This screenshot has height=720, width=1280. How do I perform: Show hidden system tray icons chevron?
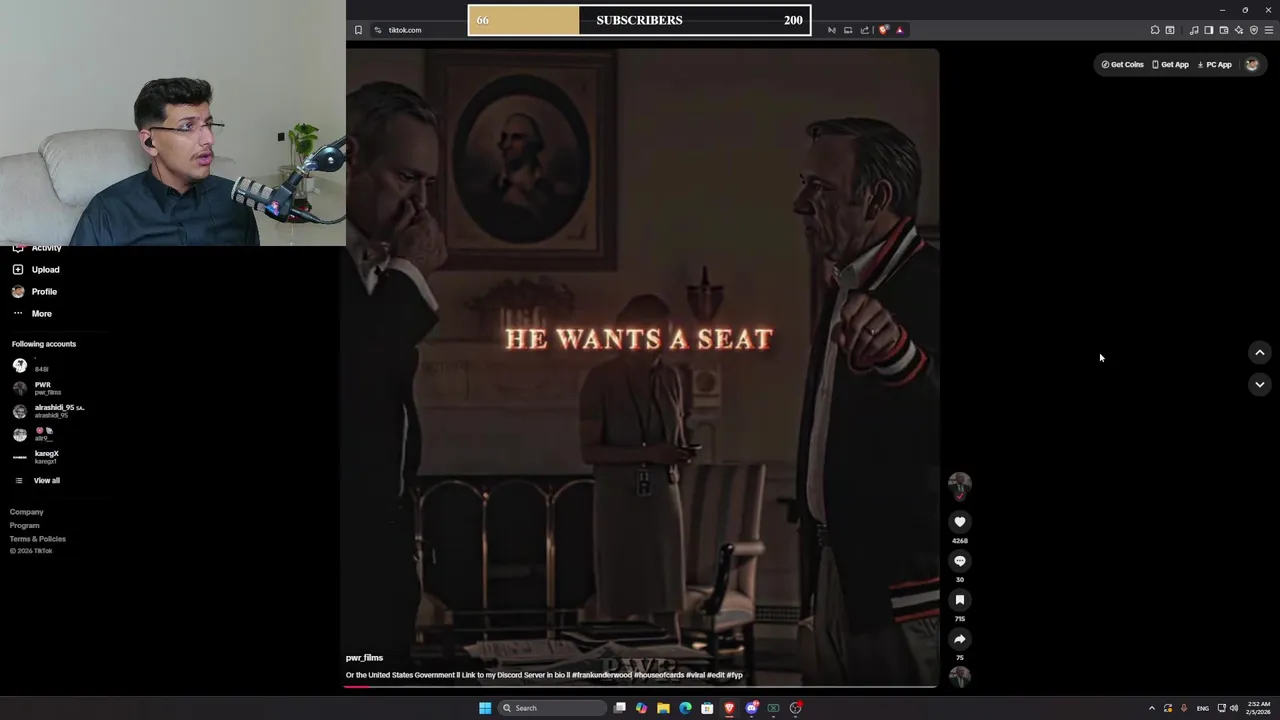pyautogui.click(x=1151, y=708)
